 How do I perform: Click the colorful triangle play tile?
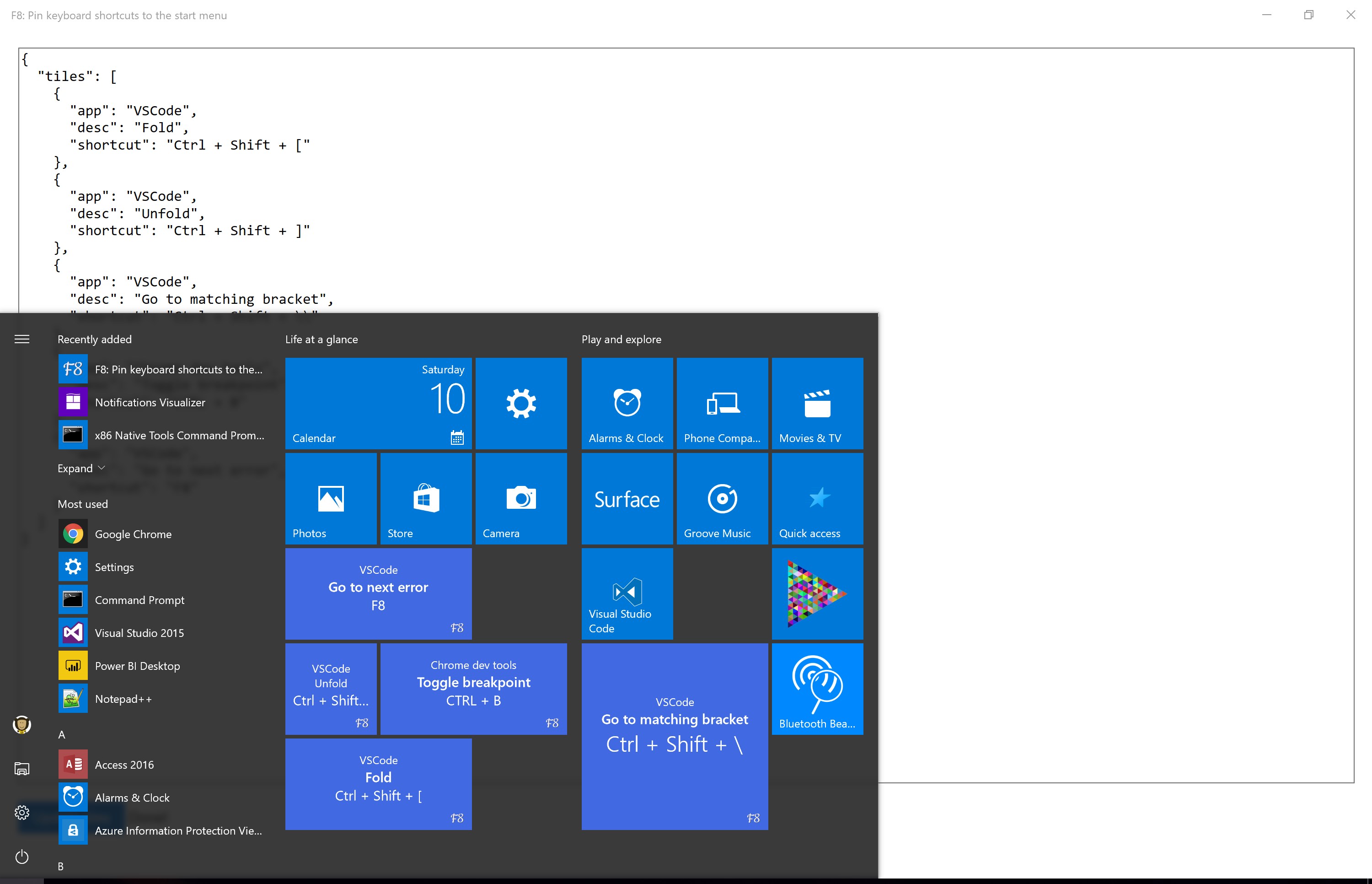click(817, 594)
